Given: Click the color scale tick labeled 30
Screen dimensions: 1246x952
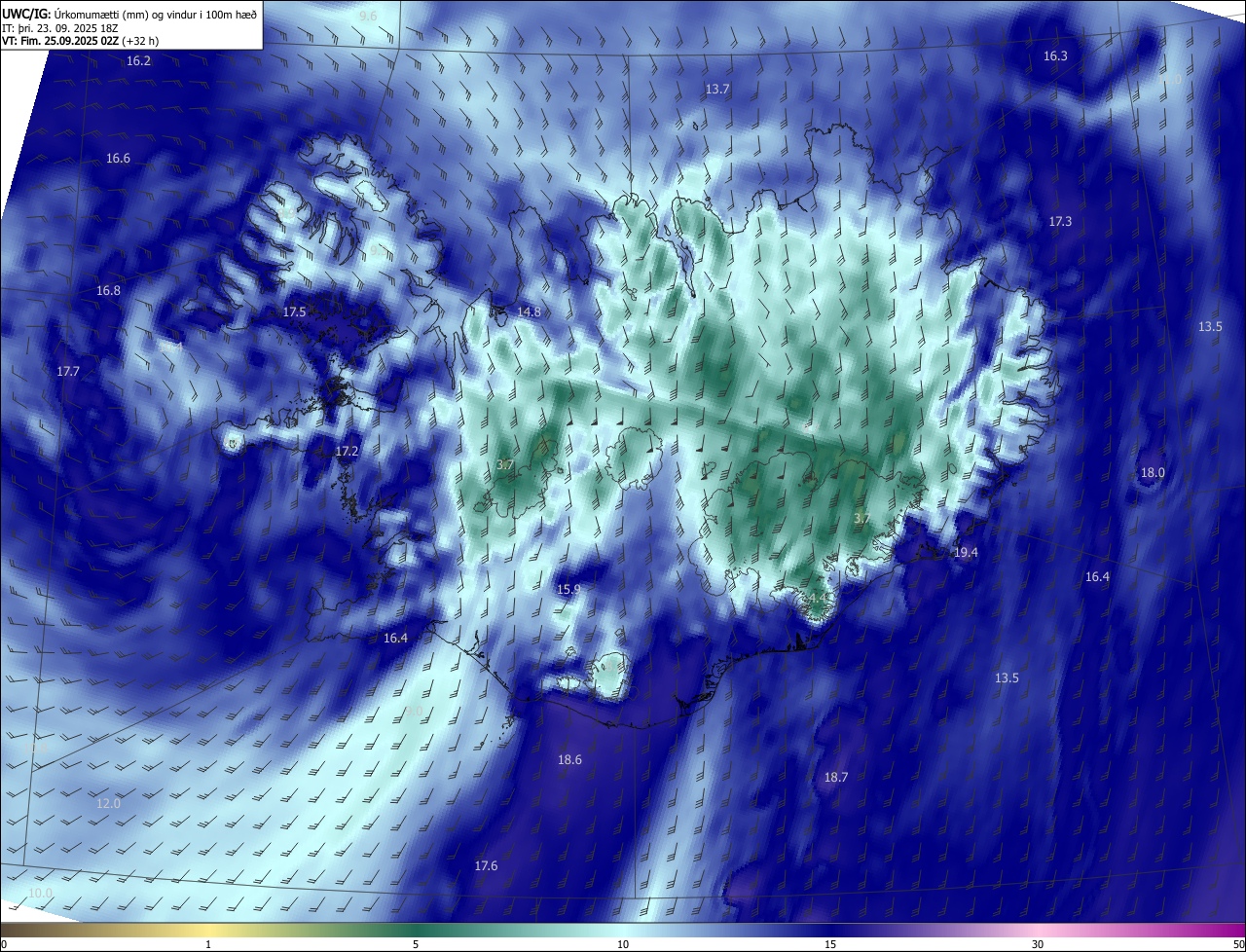Looking at the screenshot, I should (x=1038, y=944).
